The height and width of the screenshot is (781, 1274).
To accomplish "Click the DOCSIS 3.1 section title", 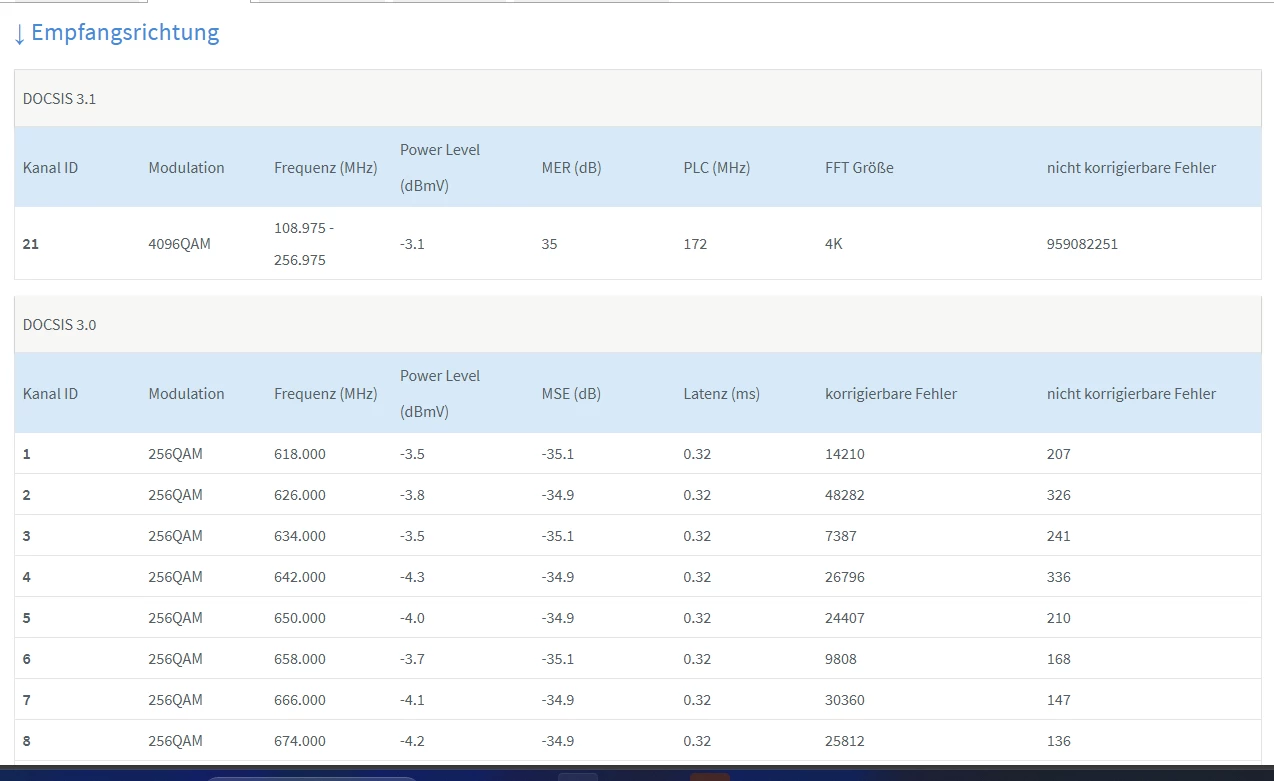I will click(x=59, y=99).
